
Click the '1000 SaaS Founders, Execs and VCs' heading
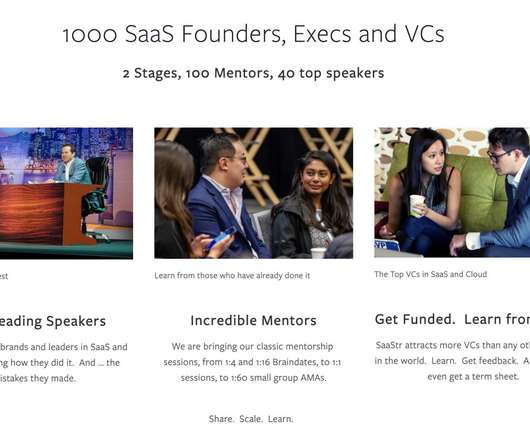[254, 34]
